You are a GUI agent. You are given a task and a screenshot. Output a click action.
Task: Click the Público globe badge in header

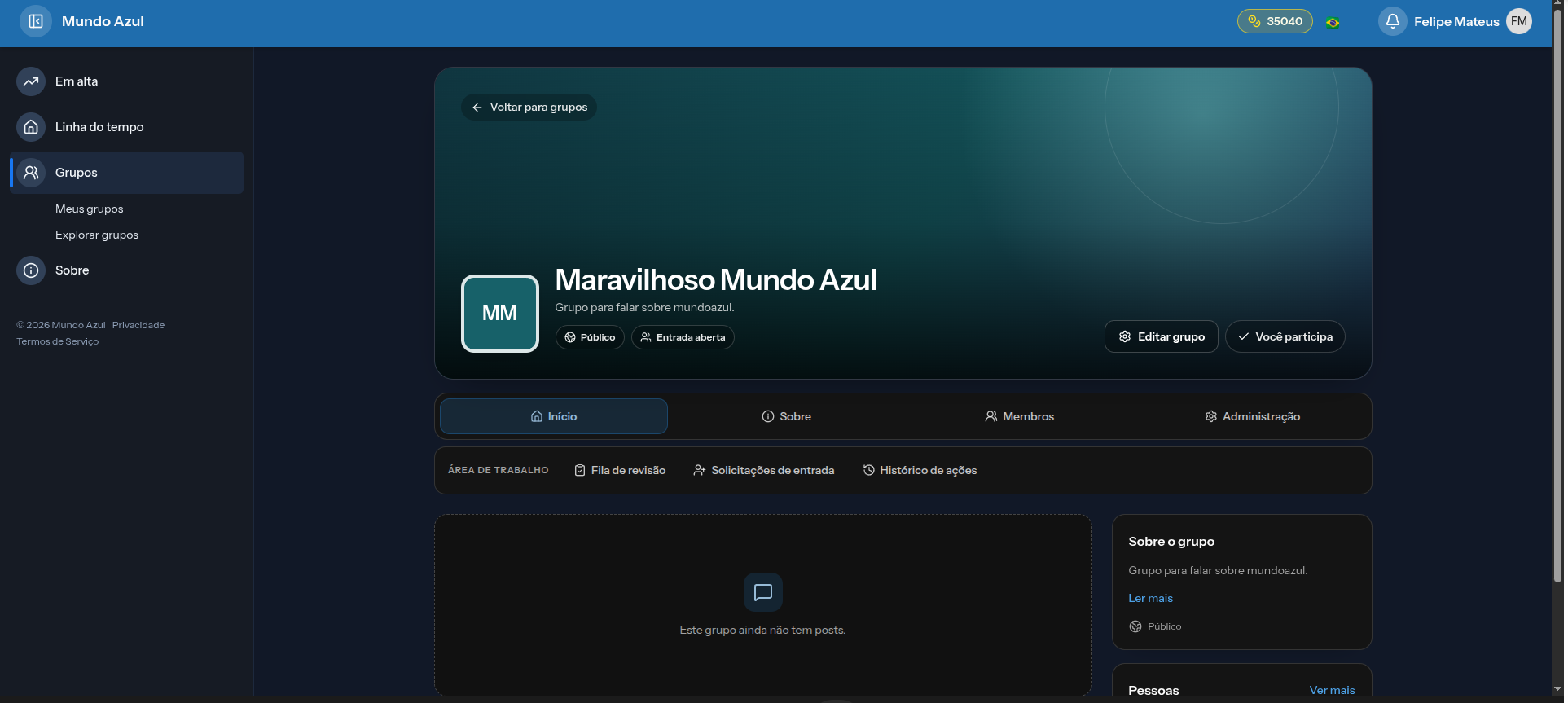pyautogui.click(x=590, y=337)
